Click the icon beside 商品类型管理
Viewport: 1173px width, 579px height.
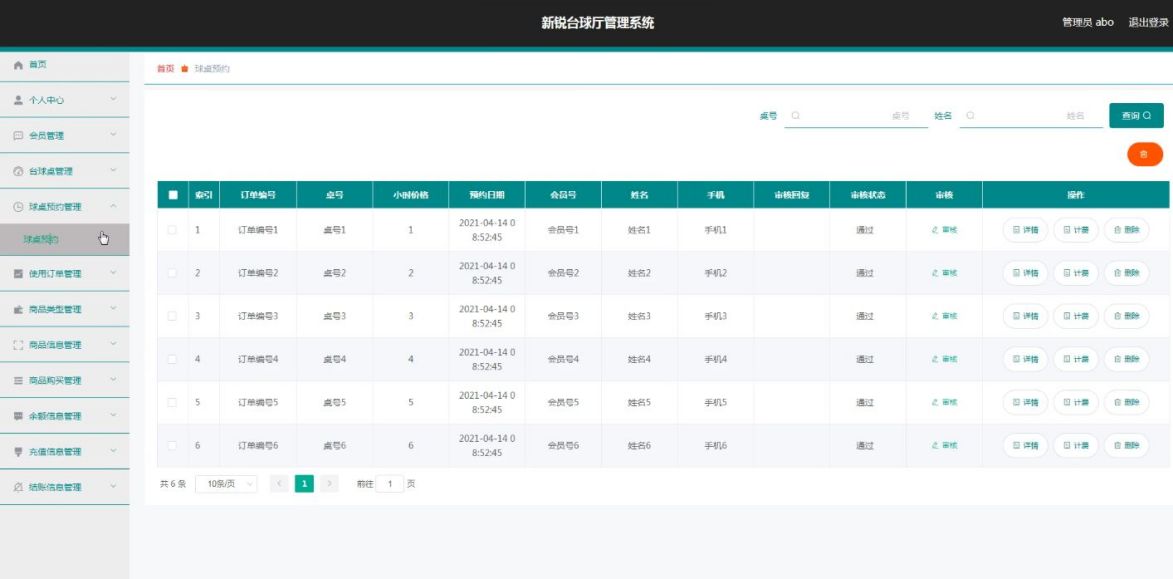click(19, 309)
